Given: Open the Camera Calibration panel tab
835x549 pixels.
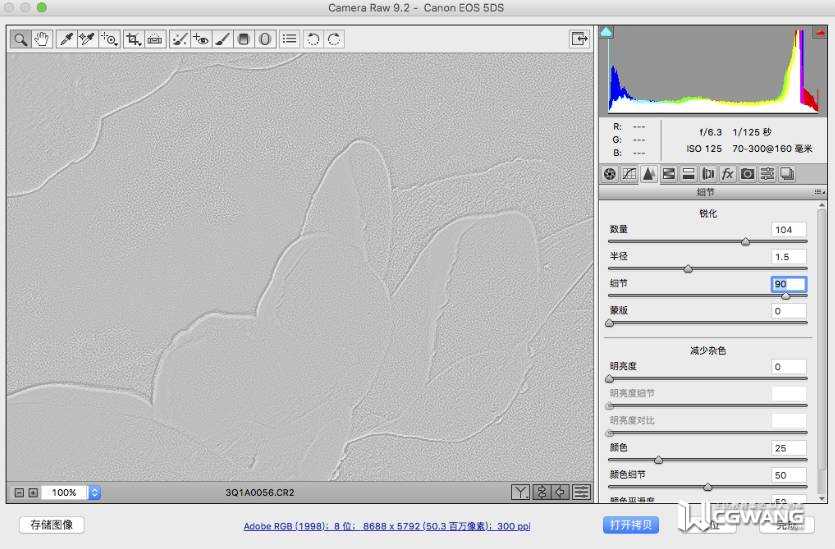Looking at the screenshot, I should (x=747, y=174).
